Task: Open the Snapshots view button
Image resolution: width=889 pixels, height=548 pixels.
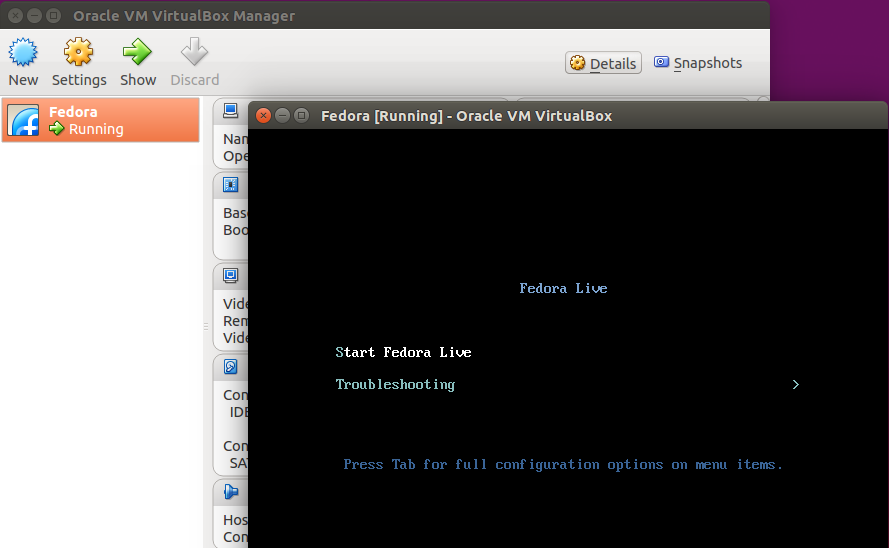Action: tap(698, 63)
